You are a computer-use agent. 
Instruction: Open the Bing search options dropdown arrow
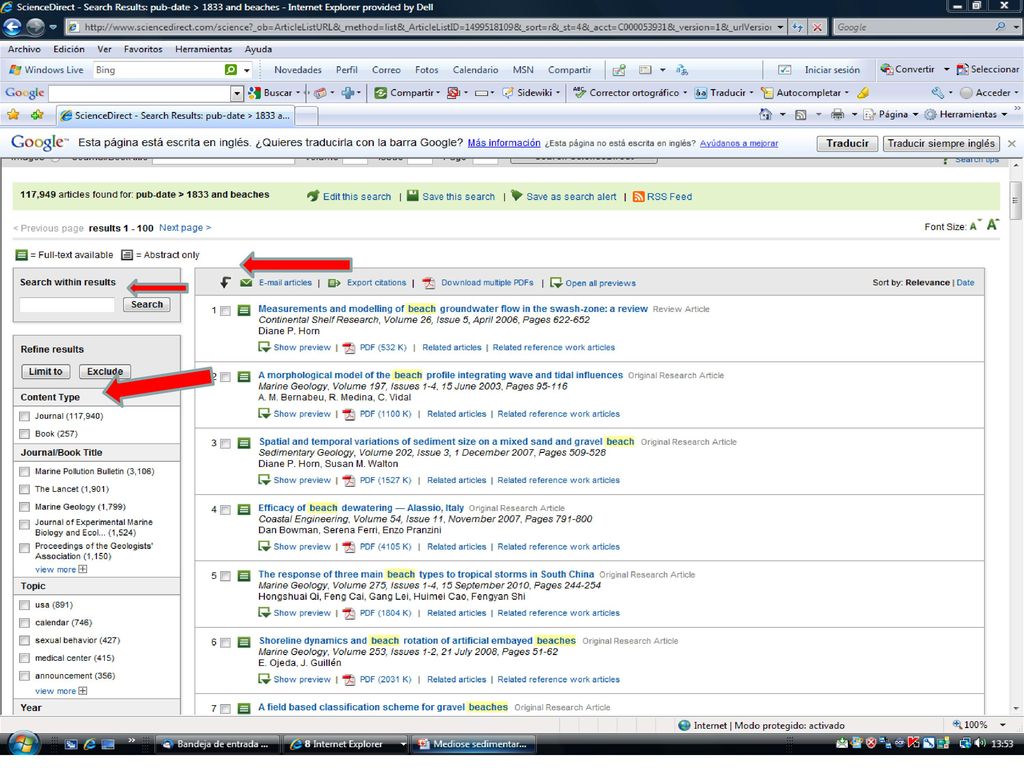click(x=247, y=70)
